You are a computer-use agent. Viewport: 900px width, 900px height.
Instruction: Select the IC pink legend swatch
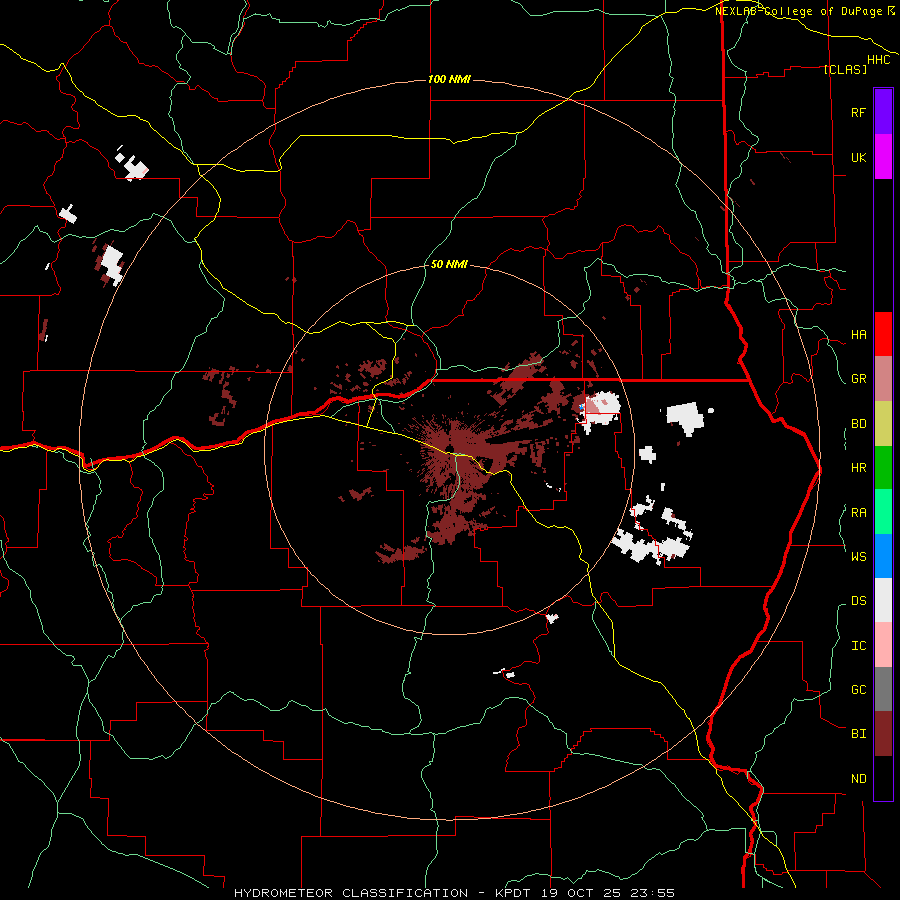[883, 645]
